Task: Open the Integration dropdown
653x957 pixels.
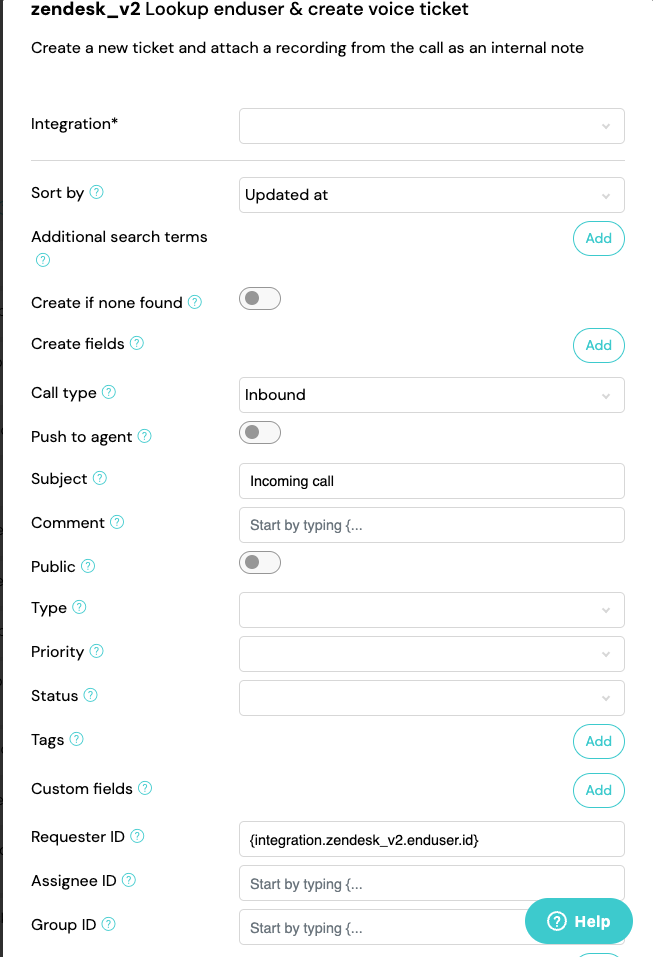Action: point(431,126)
